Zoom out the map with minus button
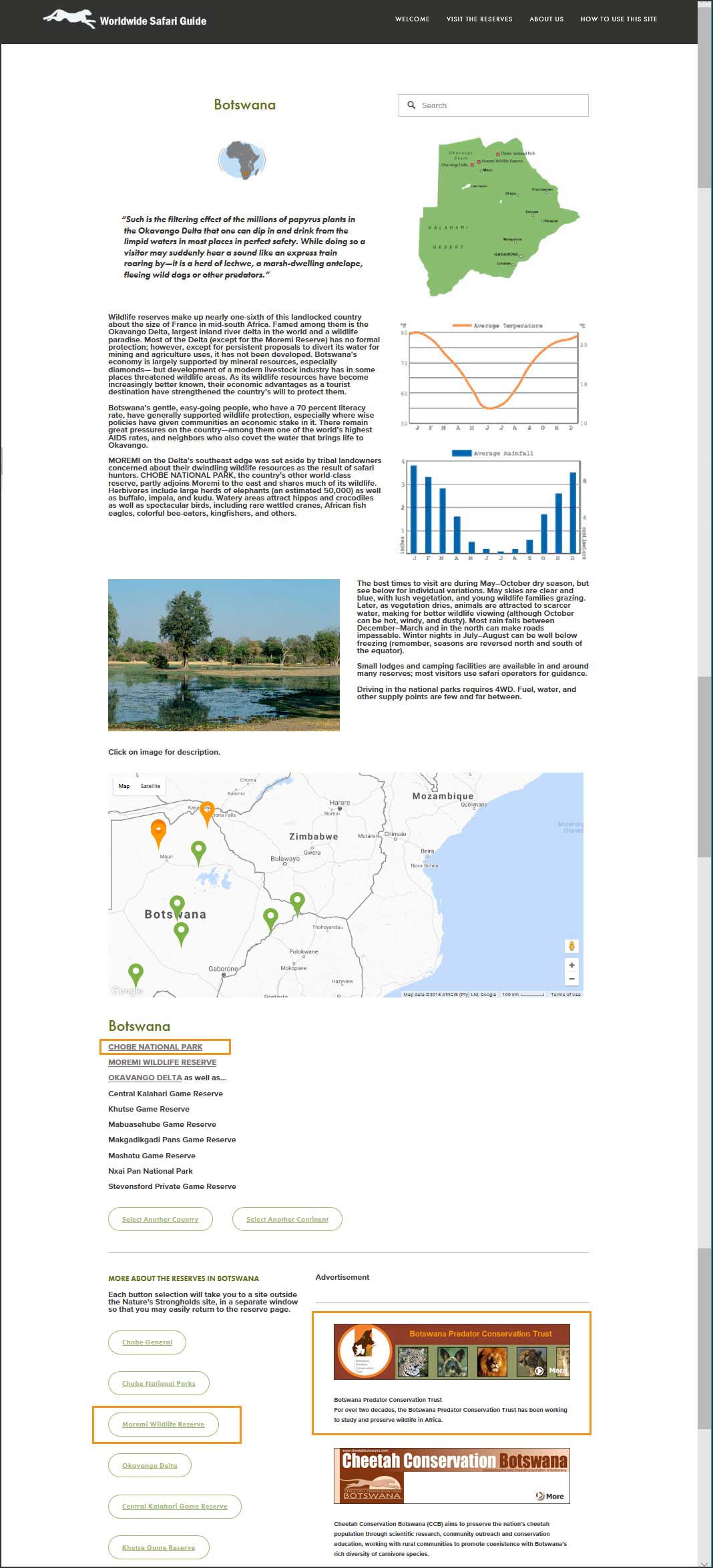Screen dimensions: 713x1568 [x=571, y=979]
